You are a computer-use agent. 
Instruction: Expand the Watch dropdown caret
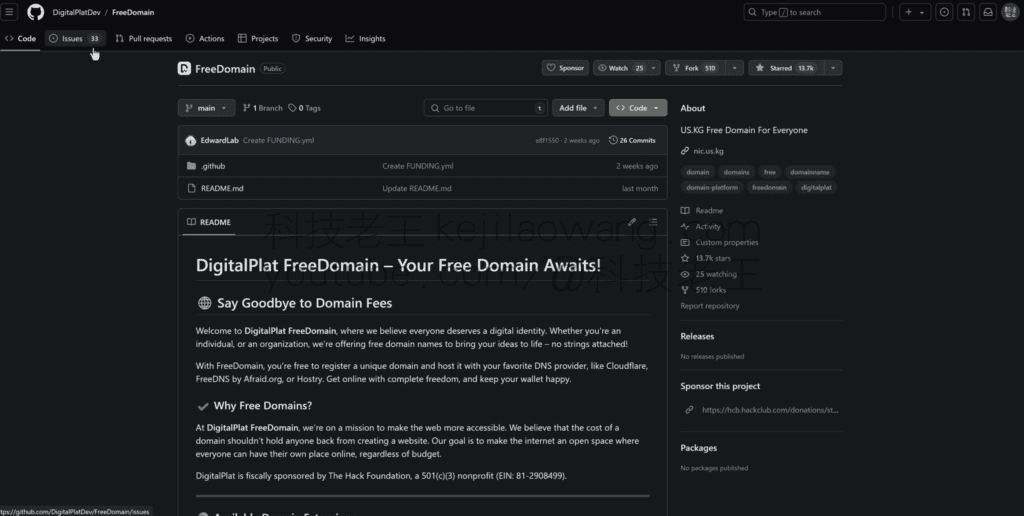click(x=653, y=68)
